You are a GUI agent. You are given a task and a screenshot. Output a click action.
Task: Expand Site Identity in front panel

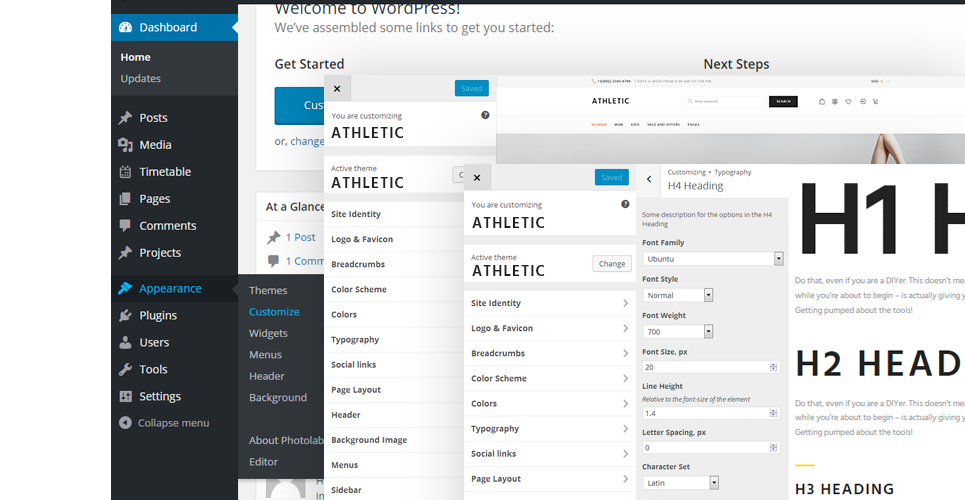coord(550,303)
